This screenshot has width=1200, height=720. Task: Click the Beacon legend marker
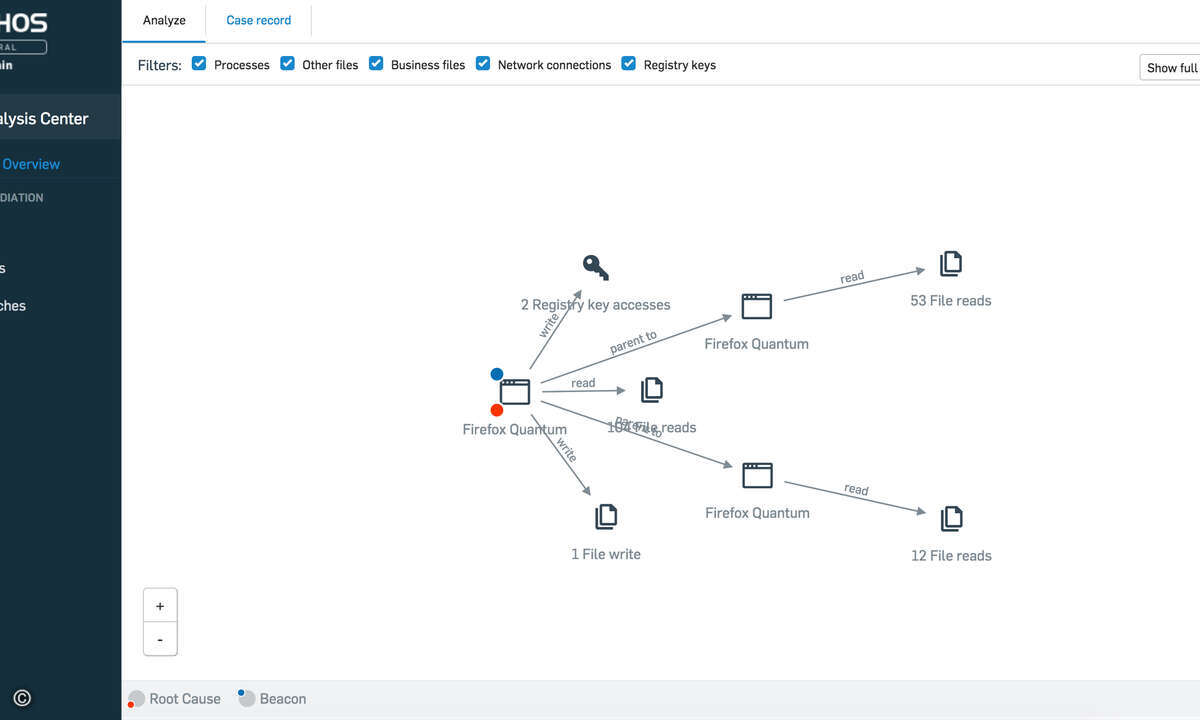(x=246, y=698)
